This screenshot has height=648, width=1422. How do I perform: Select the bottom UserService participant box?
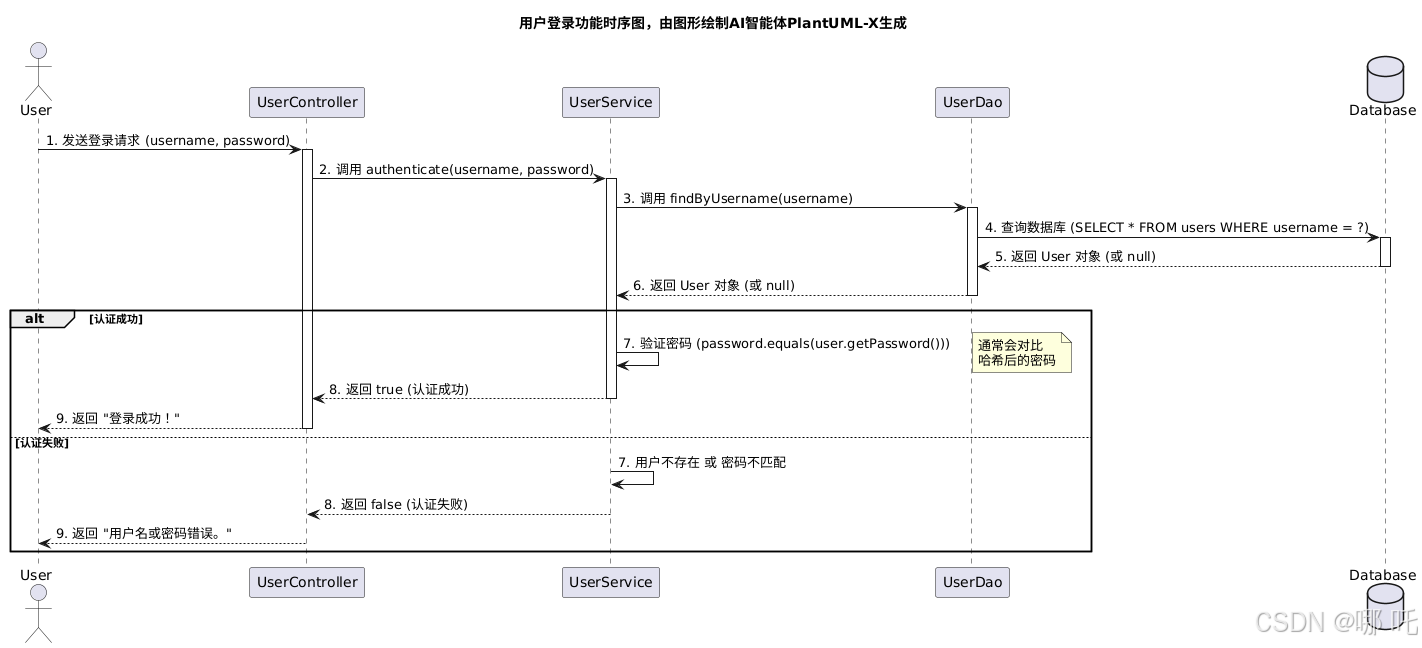(x=610, y=582)
